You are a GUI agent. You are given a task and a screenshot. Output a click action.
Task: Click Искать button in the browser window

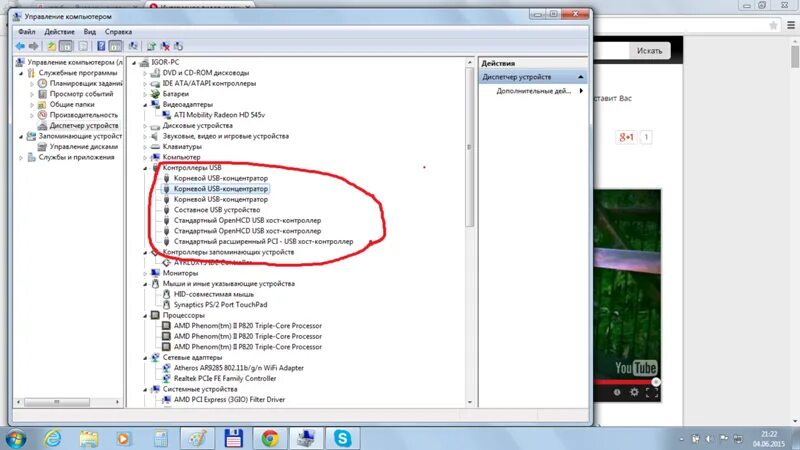coord(649,51)
